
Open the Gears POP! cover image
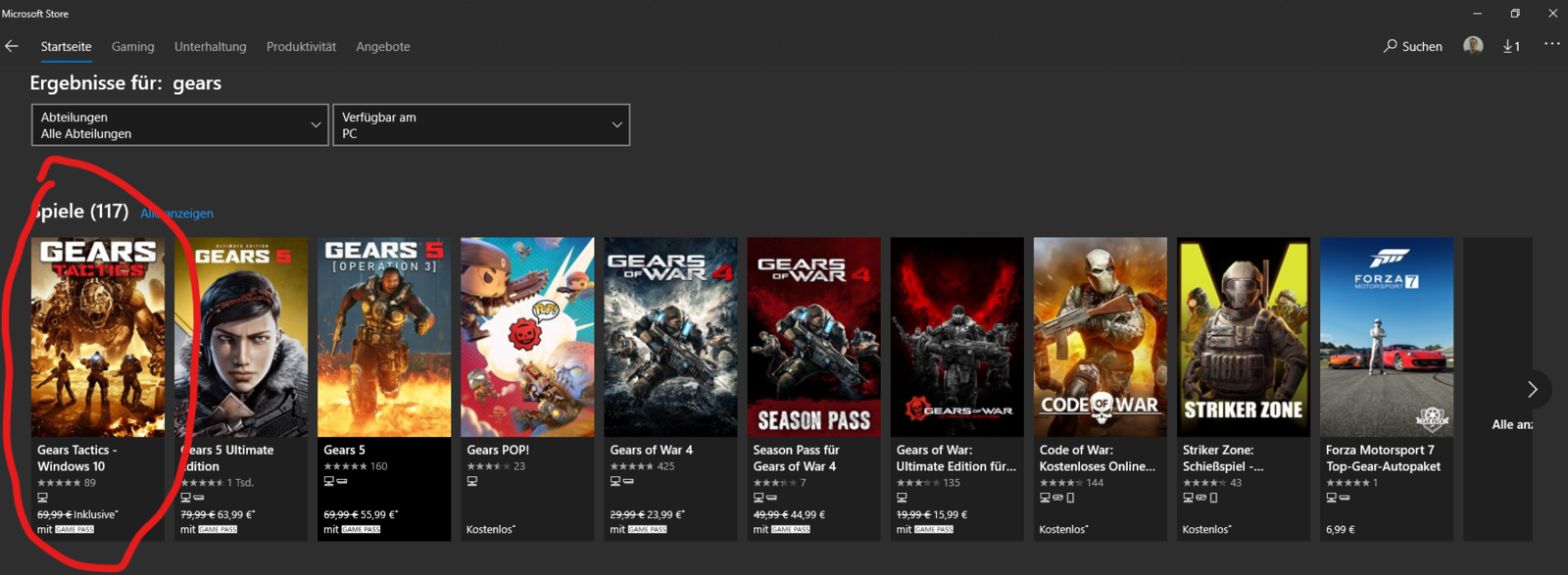(527, 337)
